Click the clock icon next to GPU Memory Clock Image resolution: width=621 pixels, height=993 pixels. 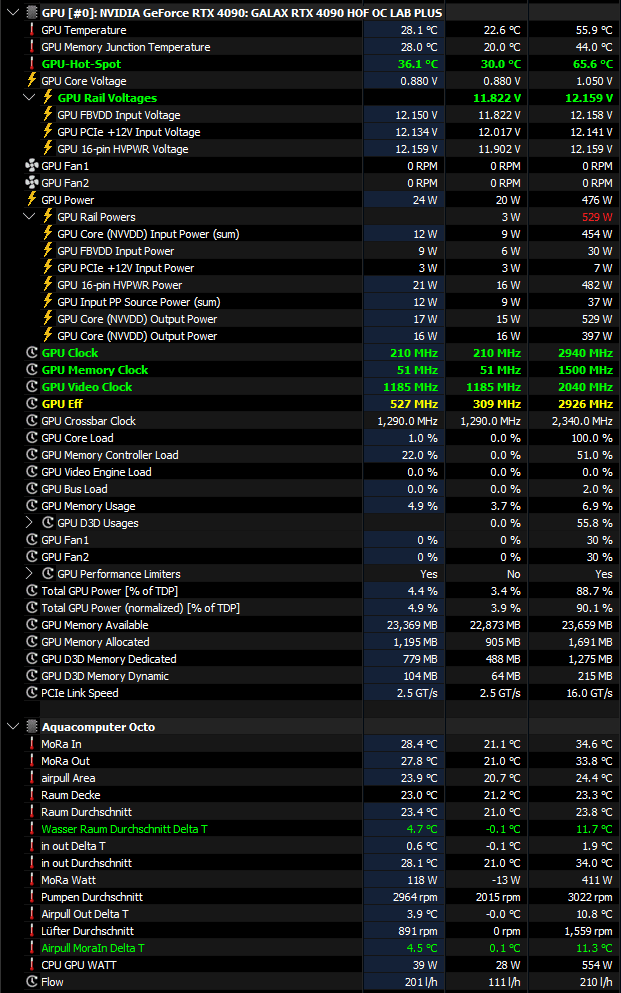click(x=32, y=370)
